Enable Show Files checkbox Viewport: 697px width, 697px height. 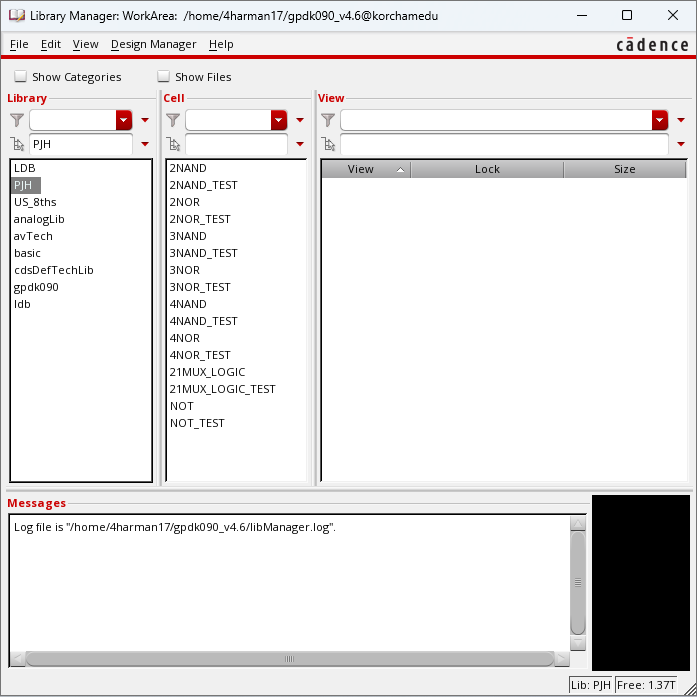(163, 76)
